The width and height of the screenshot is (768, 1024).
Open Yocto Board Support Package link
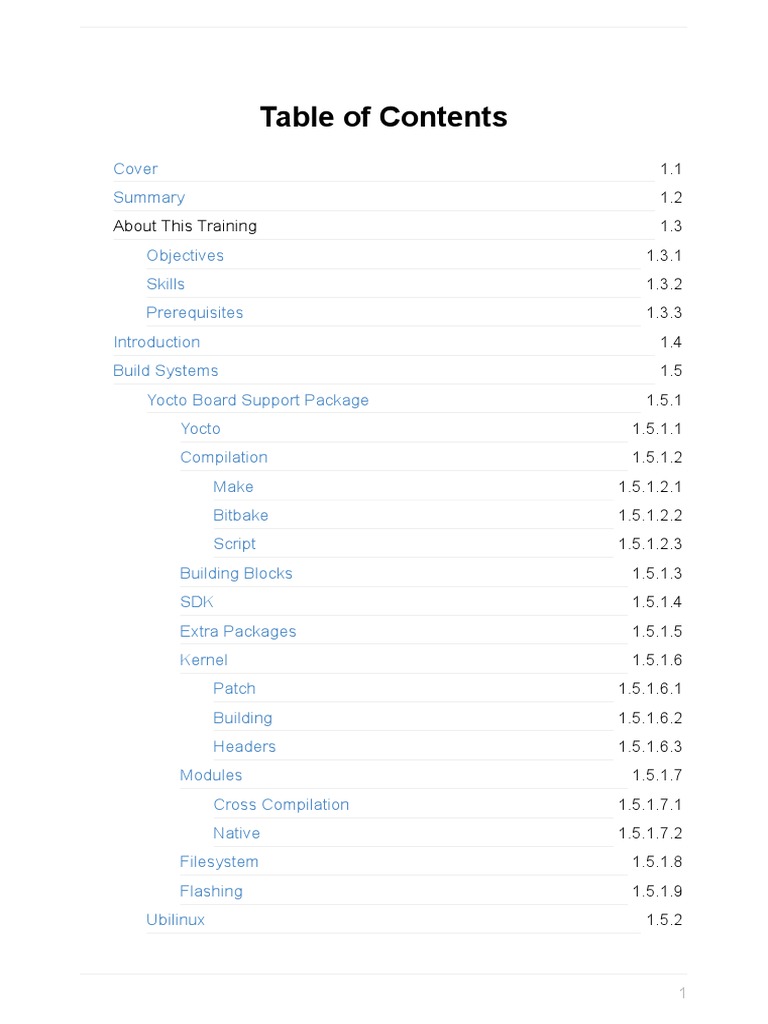pos(257,400)
